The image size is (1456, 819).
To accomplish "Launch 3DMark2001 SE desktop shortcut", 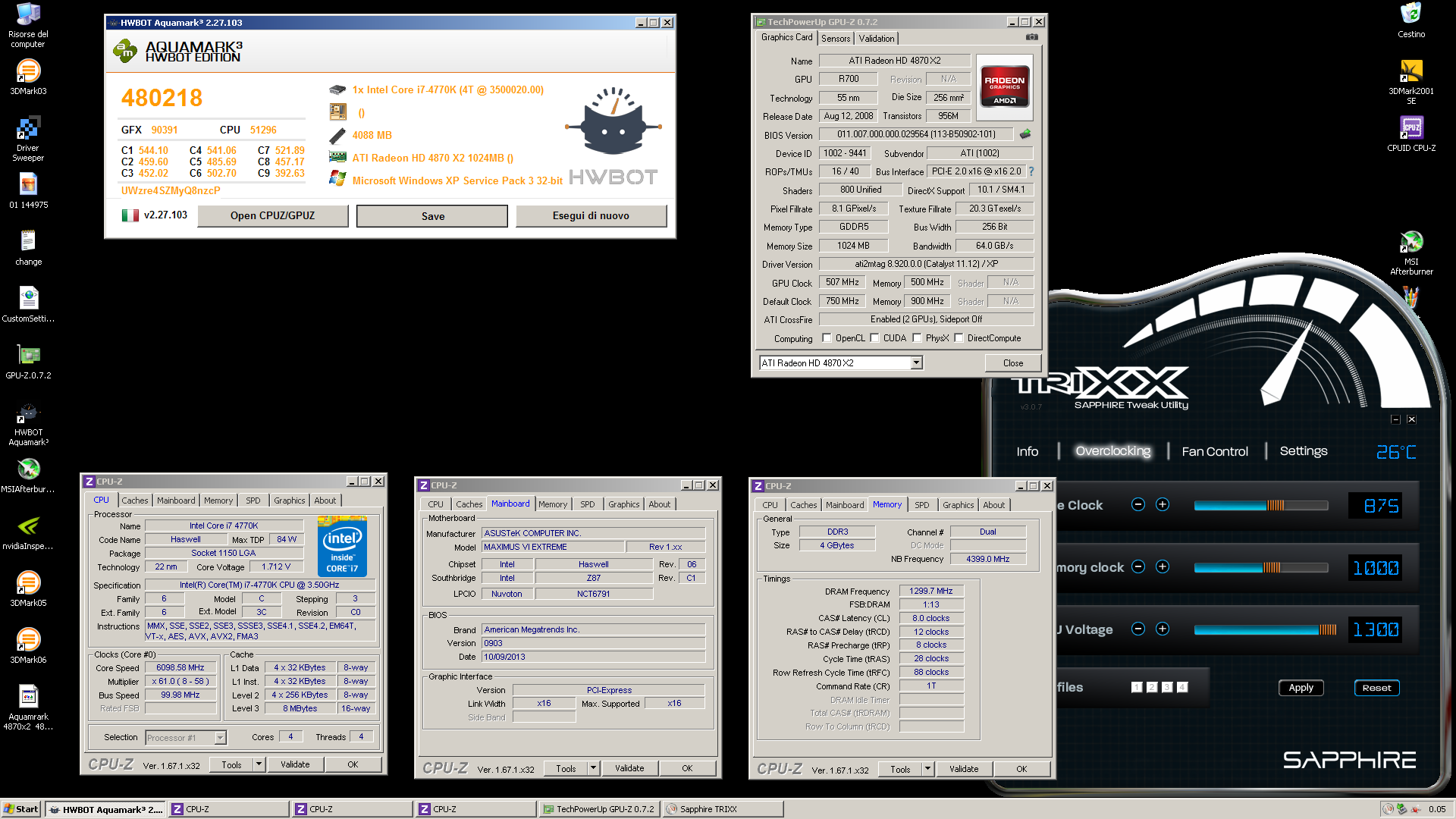I will point(1411,82).
